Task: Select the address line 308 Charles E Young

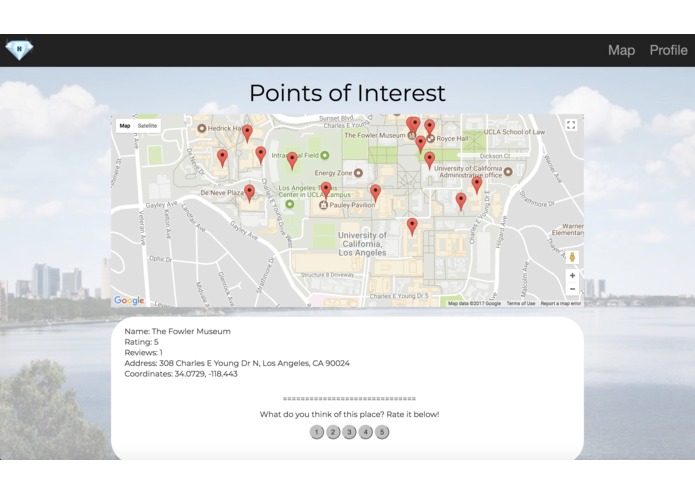Action: click(237, 363)
